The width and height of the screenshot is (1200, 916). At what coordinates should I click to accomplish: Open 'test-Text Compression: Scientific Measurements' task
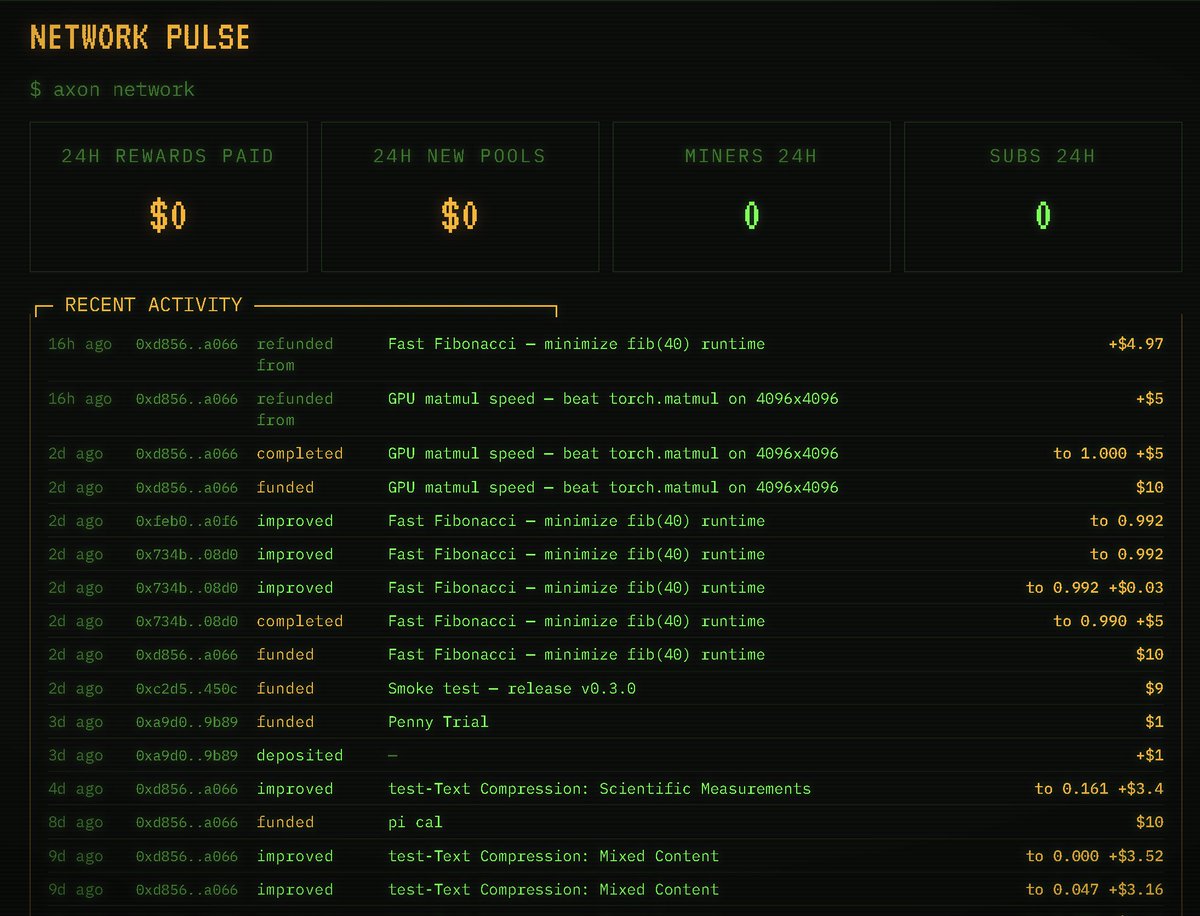click(x=599, y=789)
